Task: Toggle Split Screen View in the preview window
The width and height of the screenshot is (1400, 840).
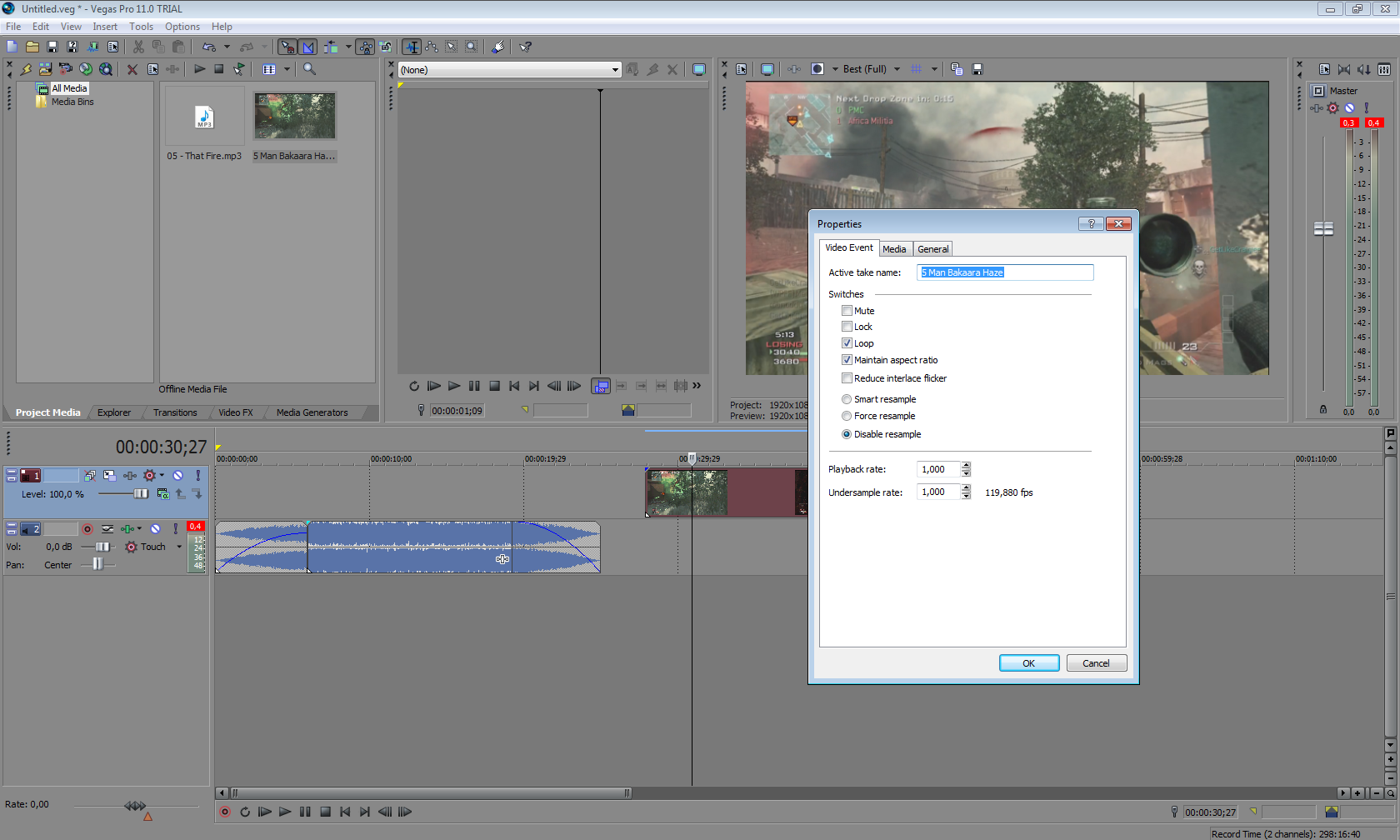Action: pos(817,69)
